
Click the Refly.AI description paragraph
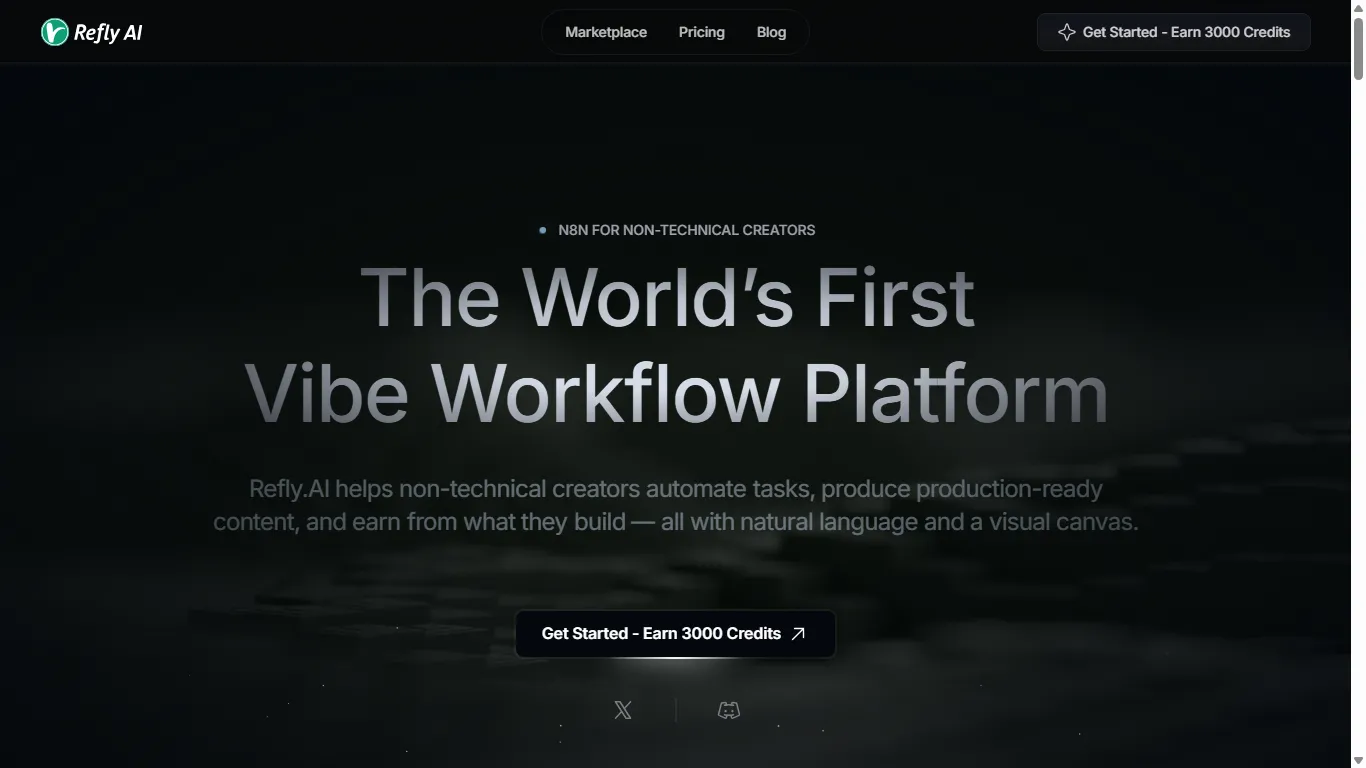676,505
